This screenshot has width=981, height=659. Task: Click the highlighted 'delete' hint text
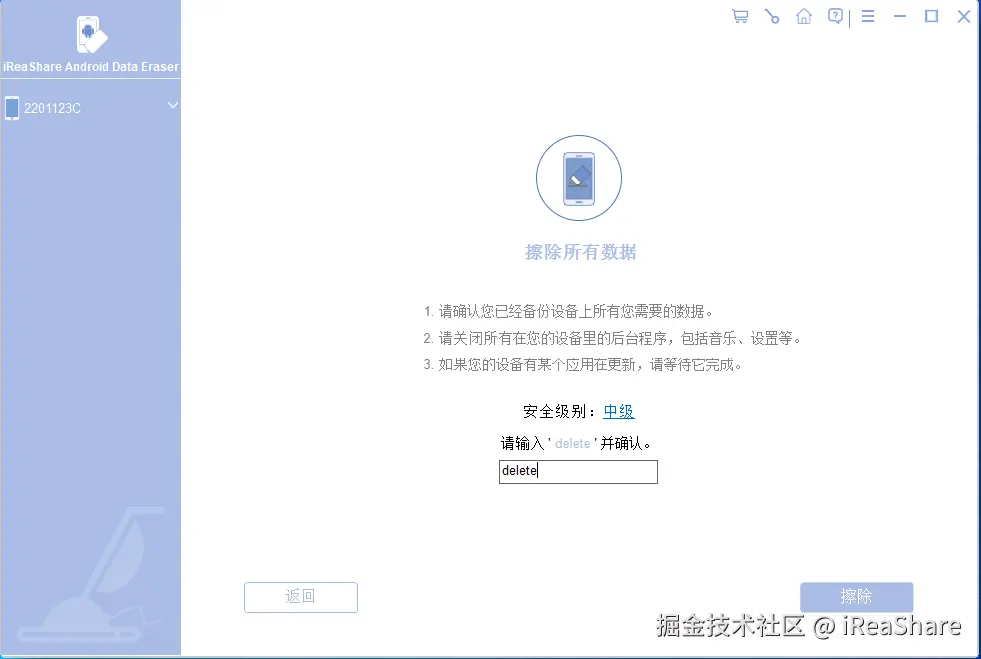[x=572, y=443]
